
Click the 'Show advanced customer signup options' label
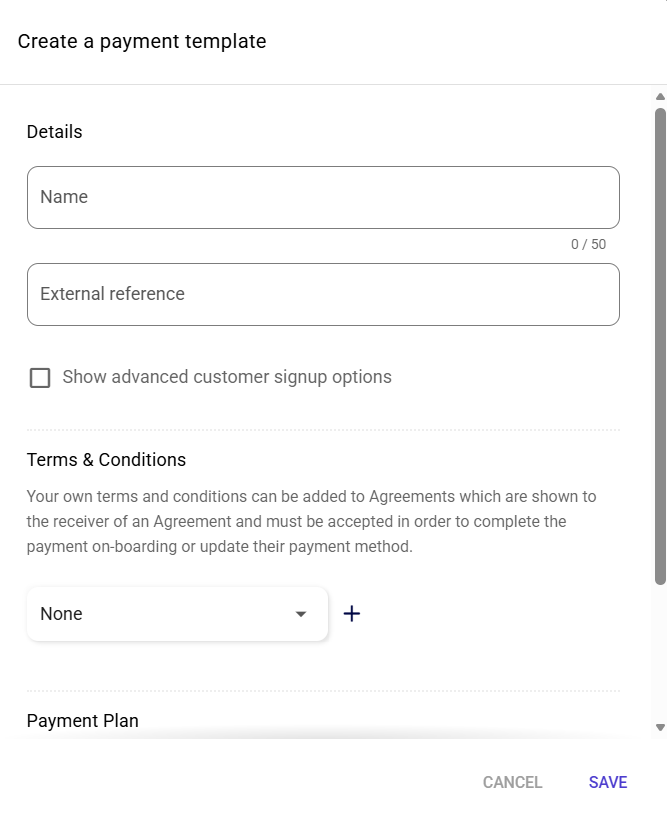pyautogui.click(x=227, y=377)
